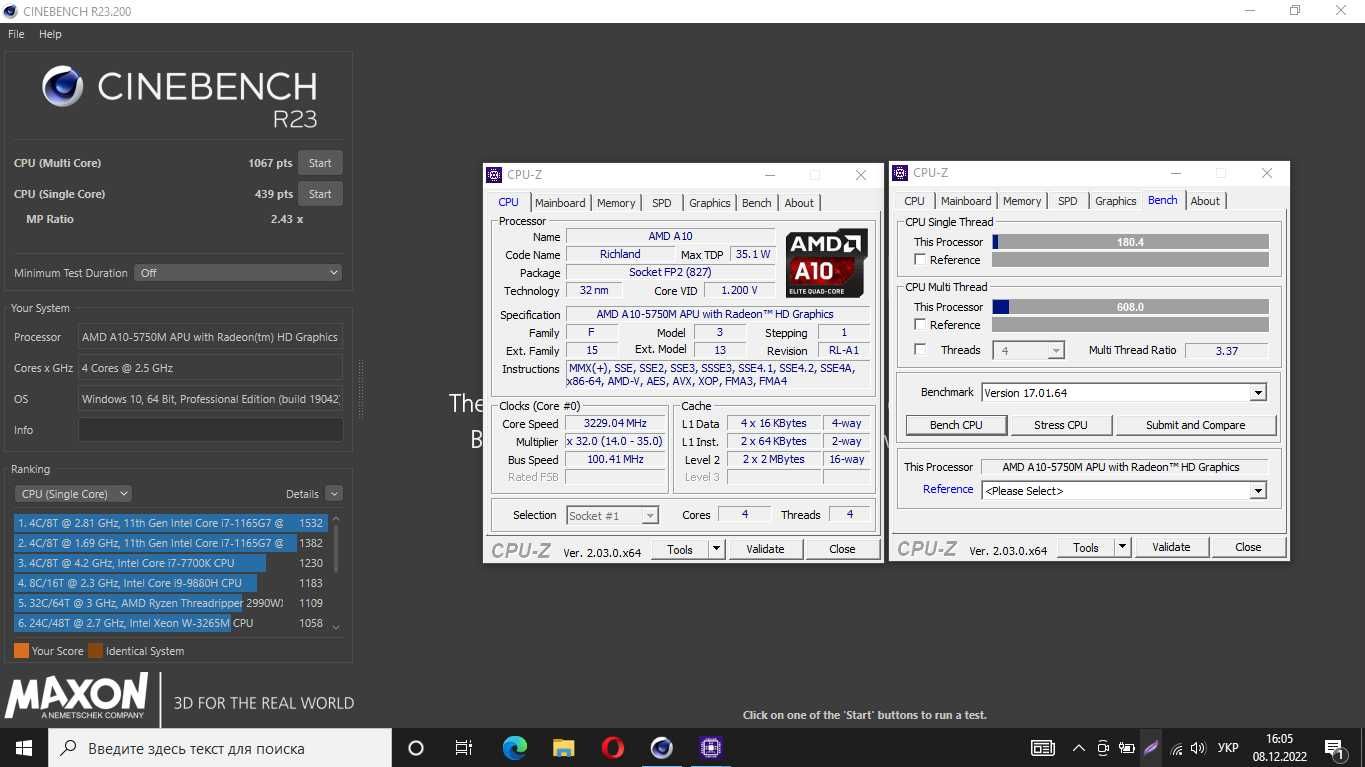Open Tools dropdown arrow in left CPU-Z
Screen dimensions: 1365x767
(716, 549)
